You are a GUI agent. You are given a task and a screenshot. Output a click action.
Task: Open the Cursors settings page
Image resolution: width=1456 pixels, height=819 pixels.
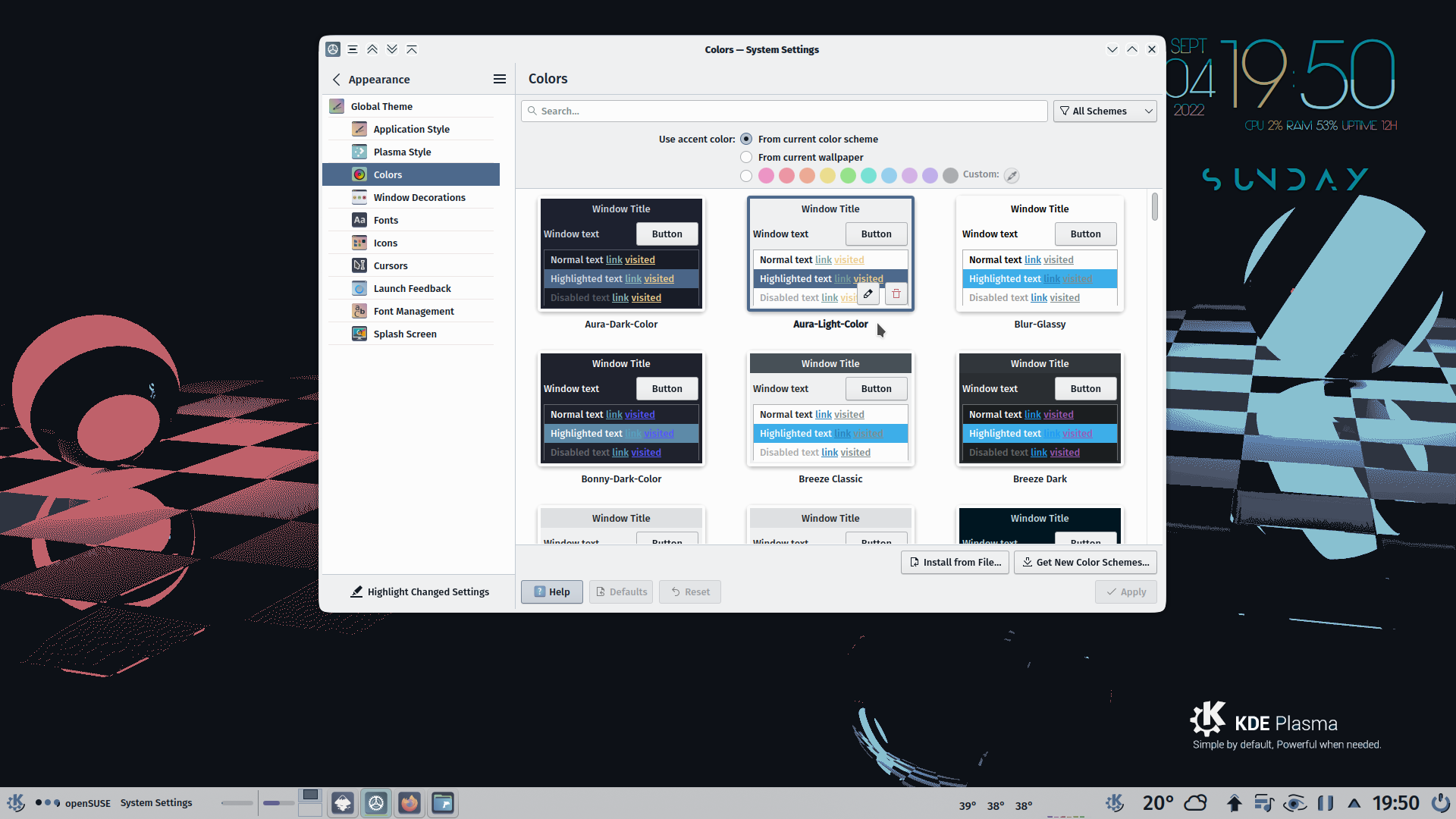[x=411, y=265]
